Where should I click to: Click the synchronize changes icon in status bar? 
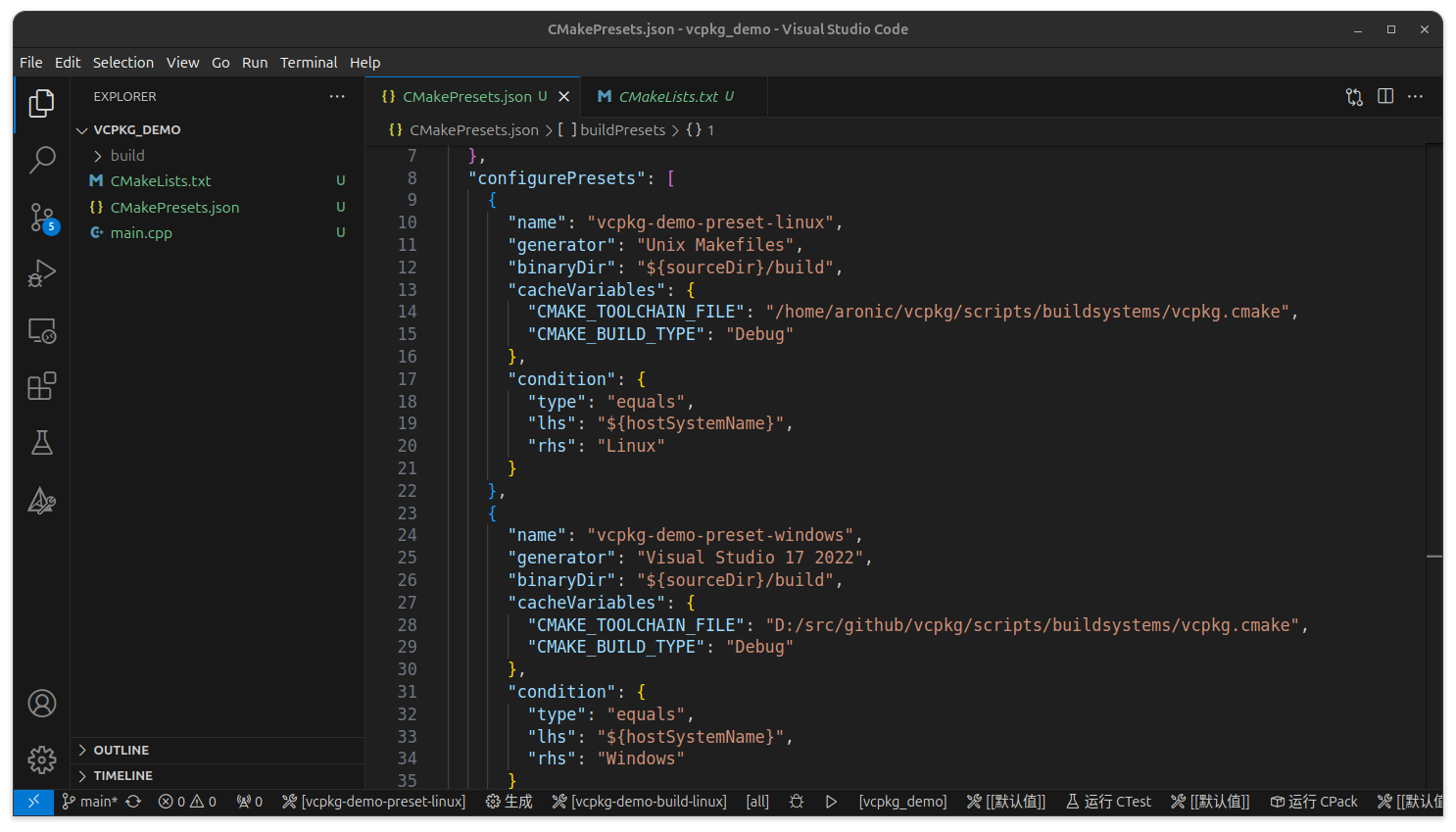coord(133,802)
